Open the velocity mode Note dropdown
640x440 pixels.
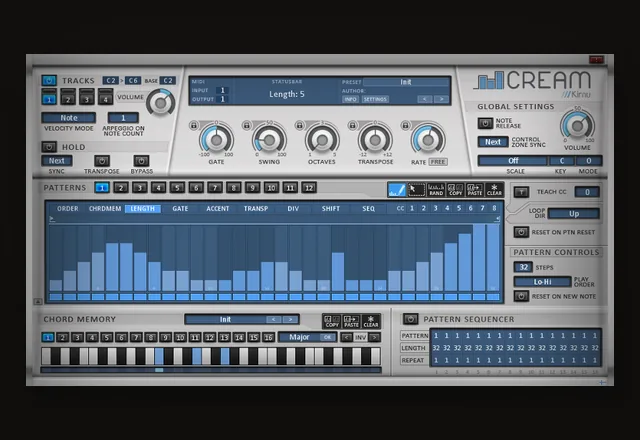(69, 118)
